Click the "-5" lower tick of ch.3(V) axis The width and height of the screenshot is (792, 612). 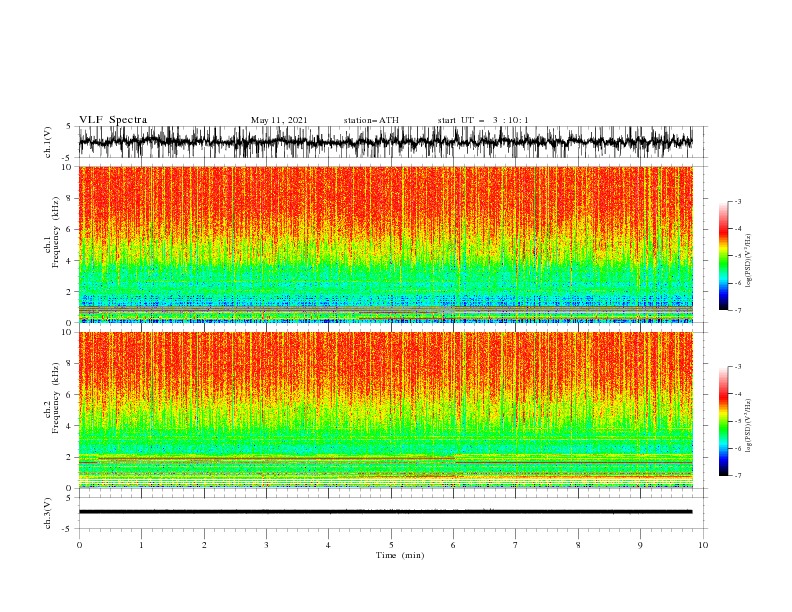click(x=68, y=529)
